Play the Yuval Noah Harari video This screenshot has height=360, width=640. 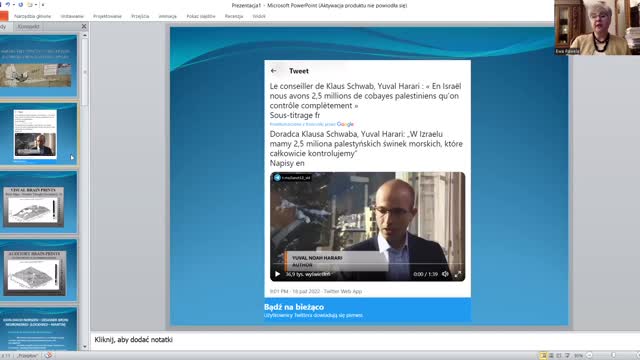tap(277, 274)
